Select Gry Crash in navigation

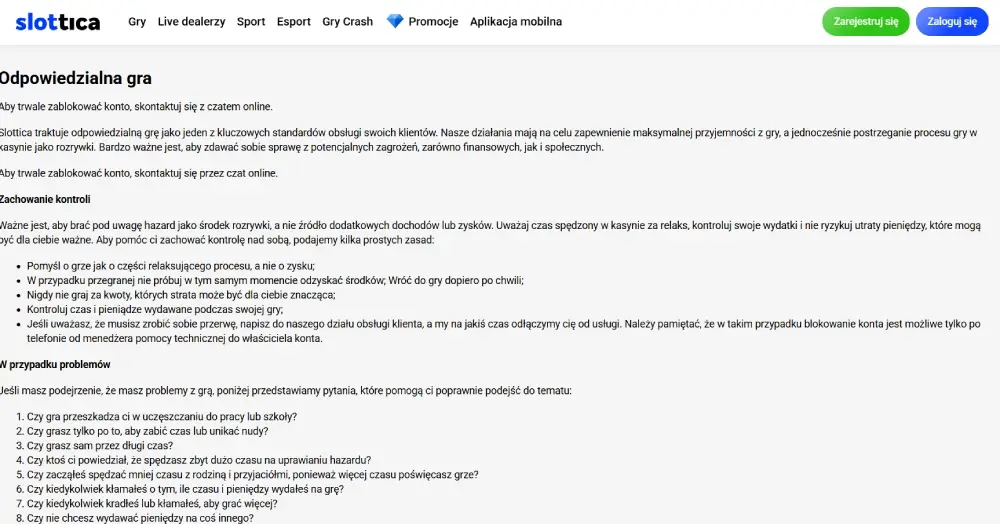coord(348,22)
